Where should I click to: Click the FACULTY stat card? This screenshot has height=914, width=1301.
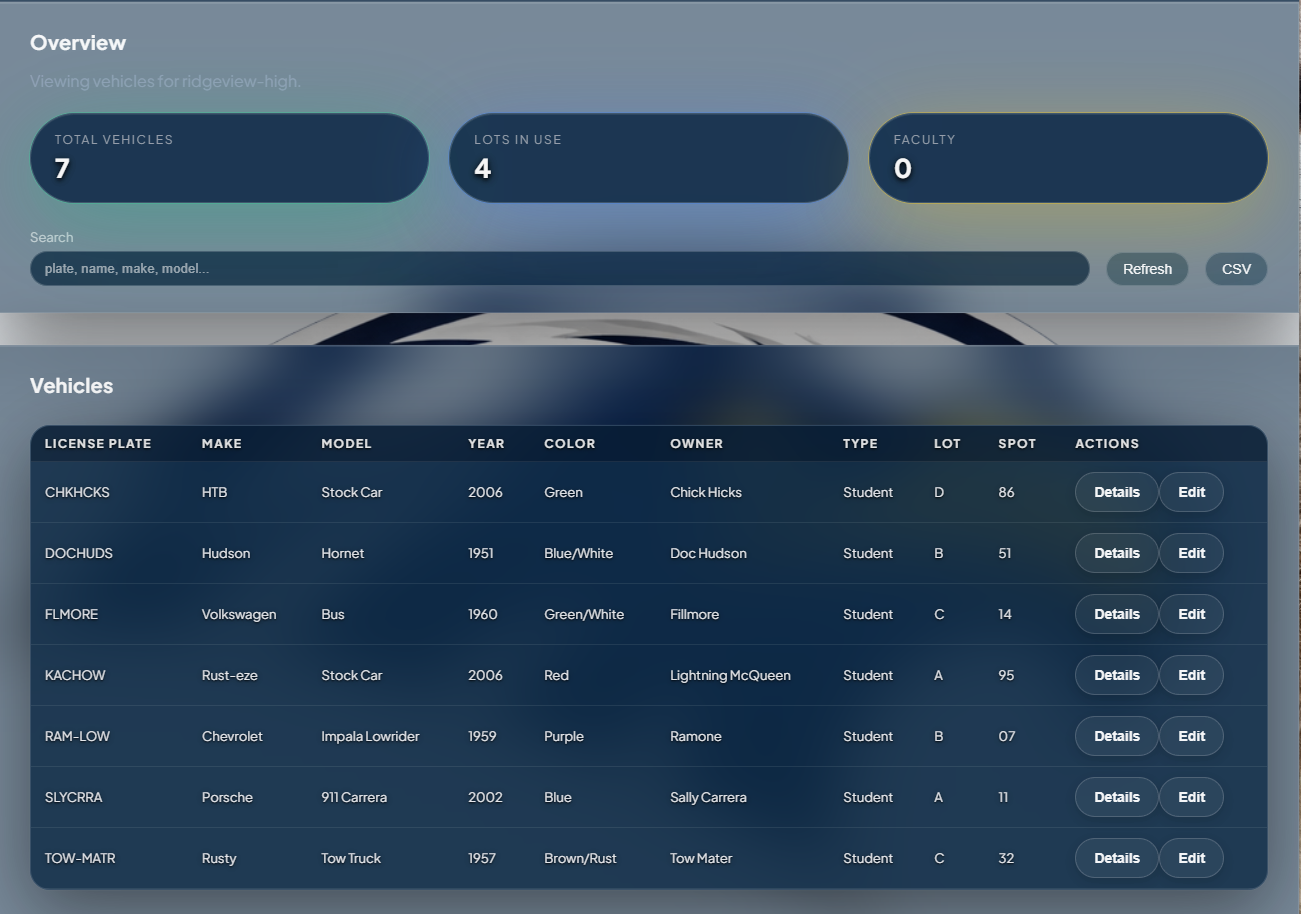click(1067, 157)
